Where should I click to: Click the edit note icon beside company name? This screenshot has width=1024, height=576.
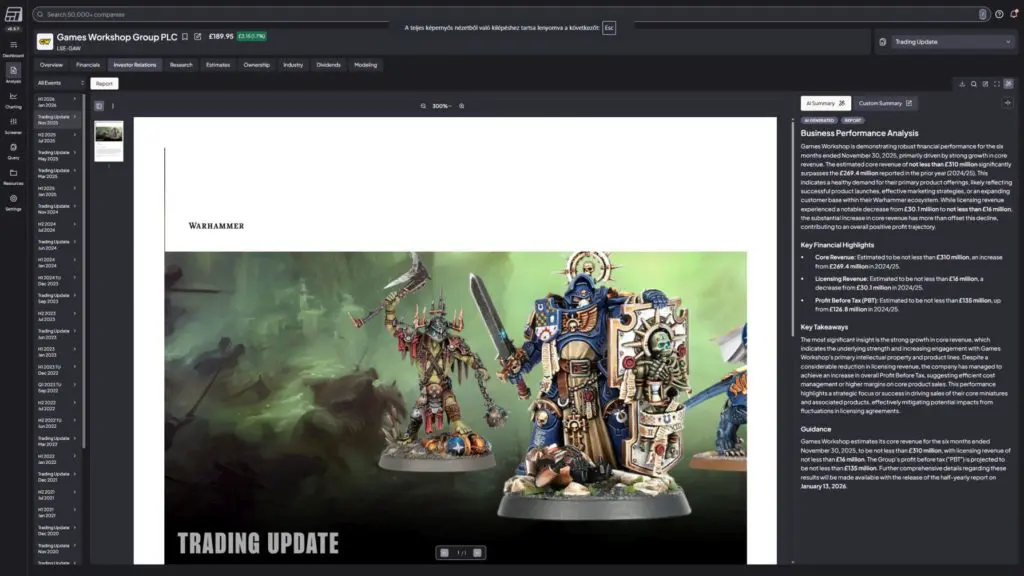coord(198,37)
